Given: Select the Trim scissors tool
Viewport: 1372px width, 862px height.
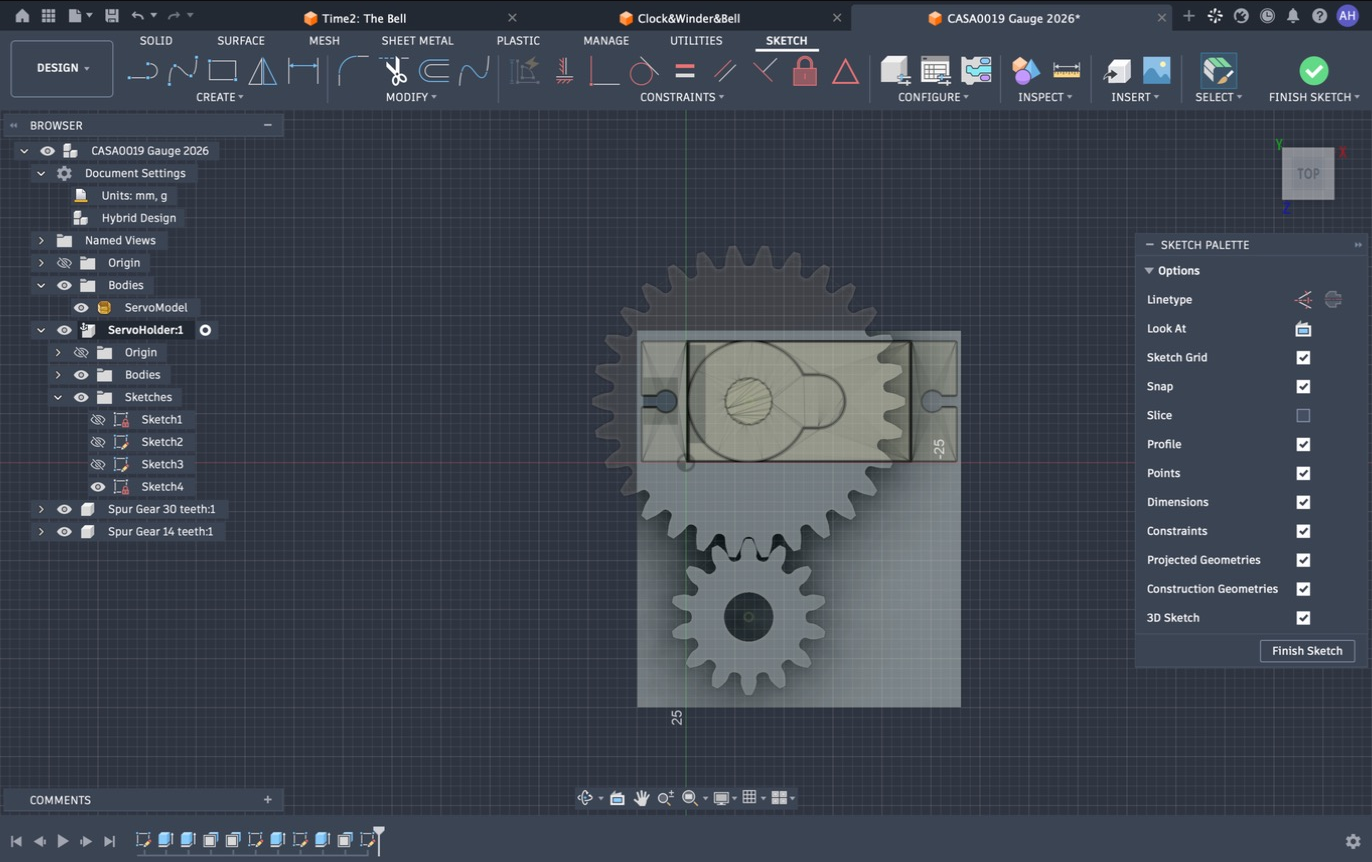Looking at the screenshot, I should 394,71.
